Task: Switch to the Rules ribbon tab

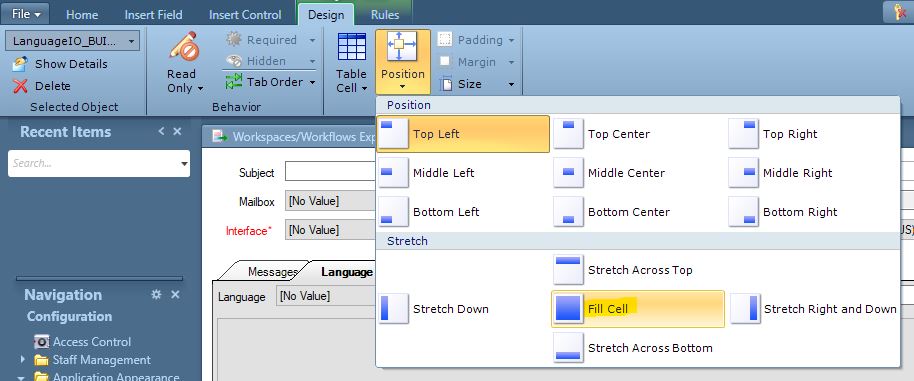Action: (385, 15)
